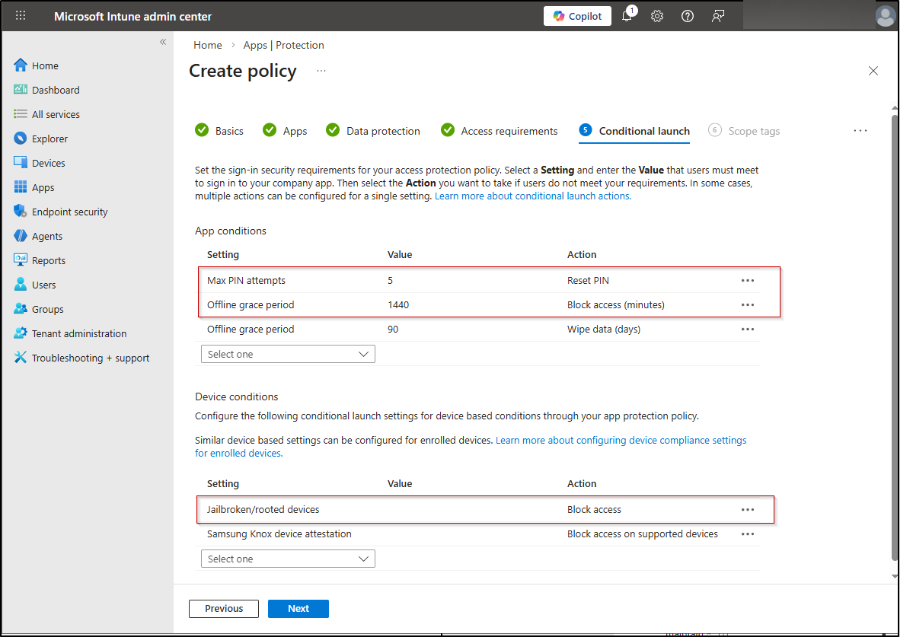Switch to the Data protection step
Viewport: 900px width, 637px height.
coord(382,131)
